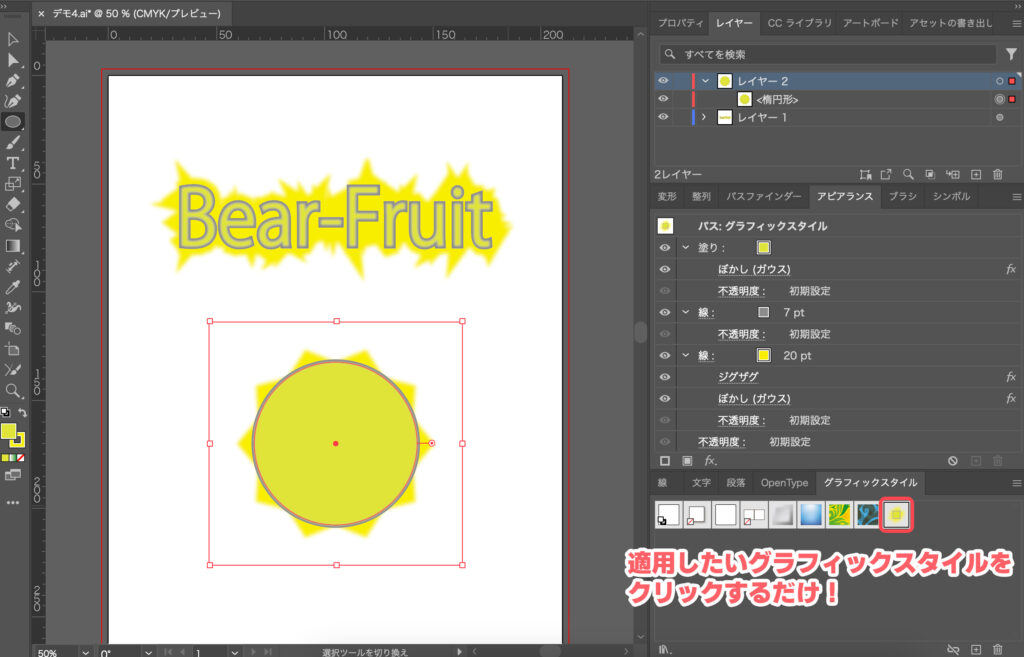Delete selected layer with trash icon

coord(997,174)
